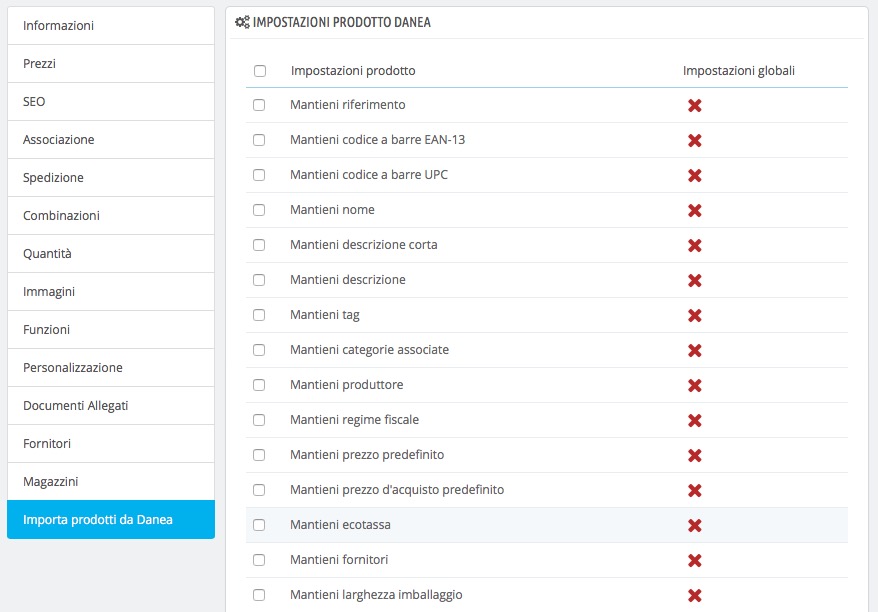The image size is (878, 612).
Task: Click red X icon for Mantieni regime fiscale
Action: pos(695,421)
